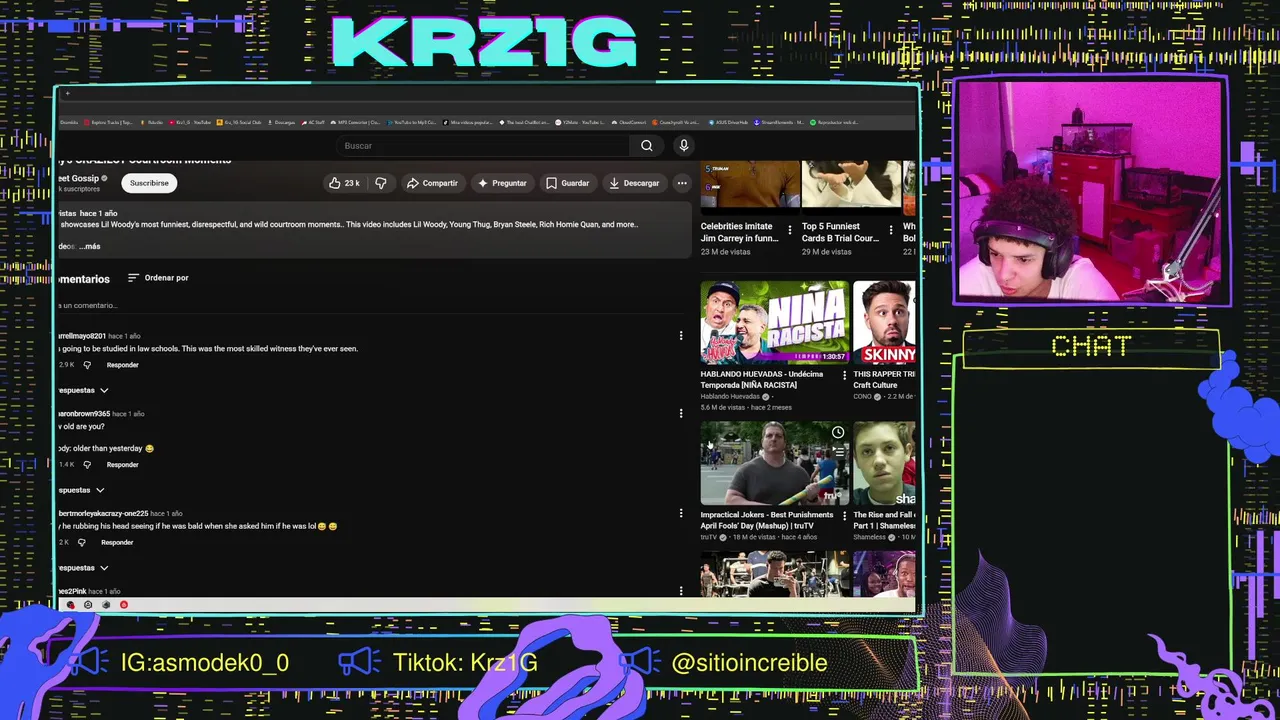Screen dimensions: 1280x720
Task: Open 'Top 5 Funniest Cards B Trial' title
Action: [840, 232]
